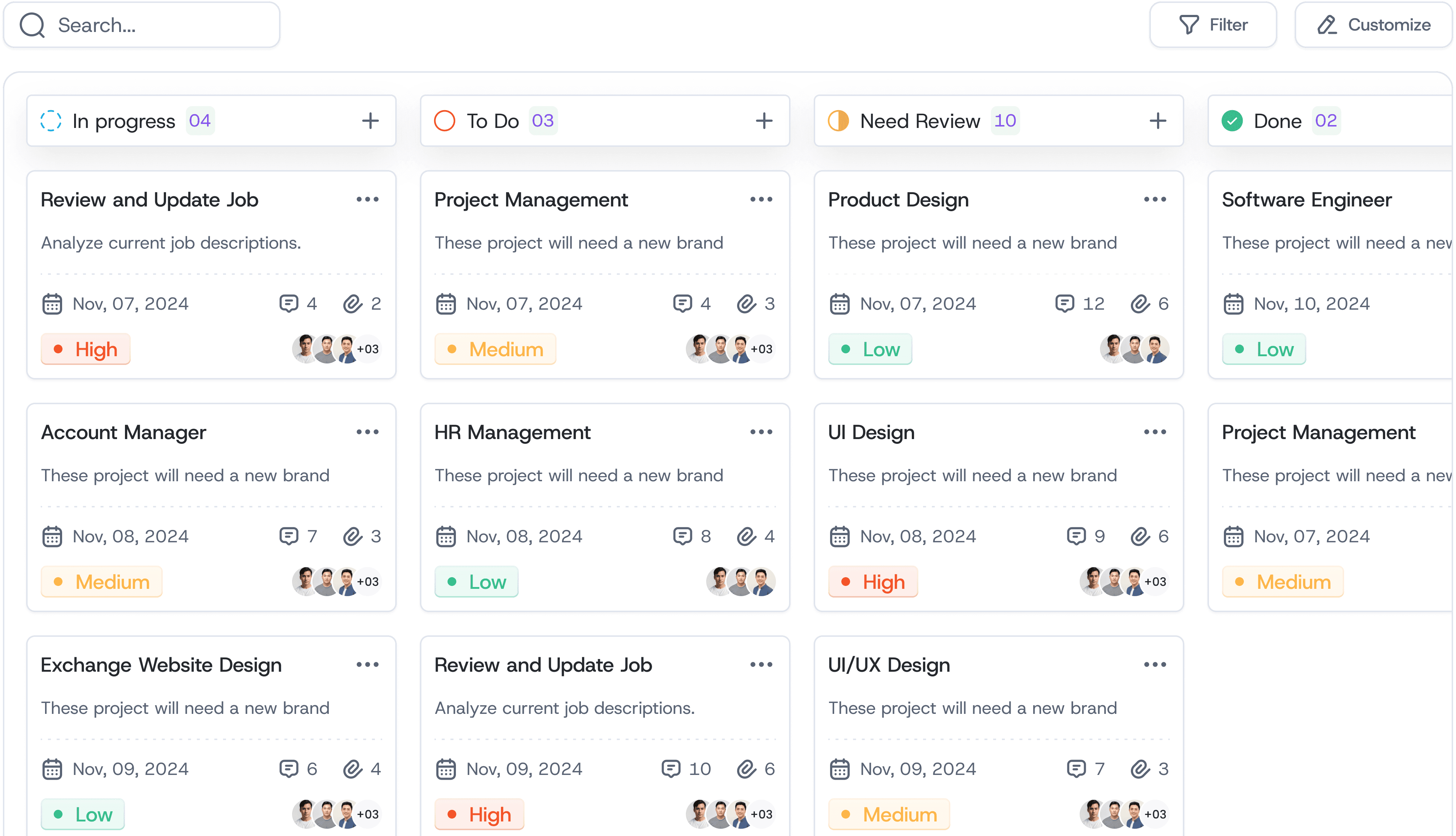Click Medium priority tag on Account Manager card

(102, 582)
